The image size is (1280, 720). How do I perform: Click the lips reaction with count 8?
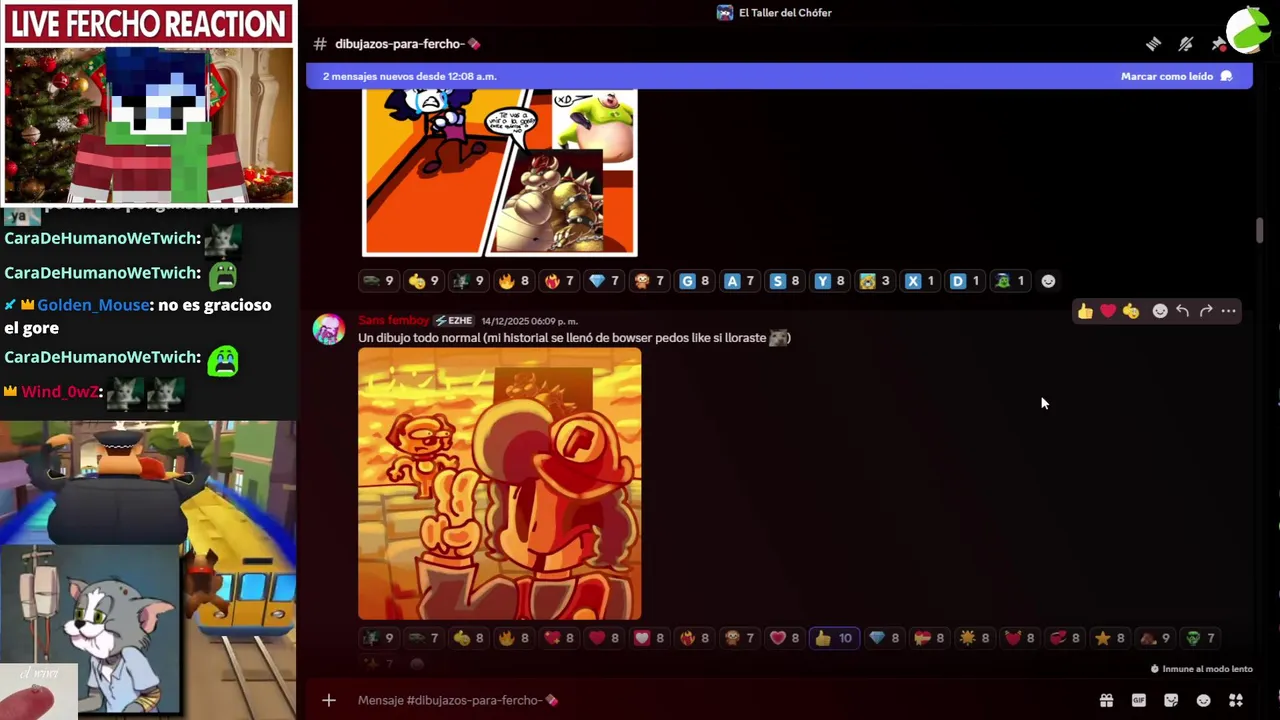[x=1064, y=638]
